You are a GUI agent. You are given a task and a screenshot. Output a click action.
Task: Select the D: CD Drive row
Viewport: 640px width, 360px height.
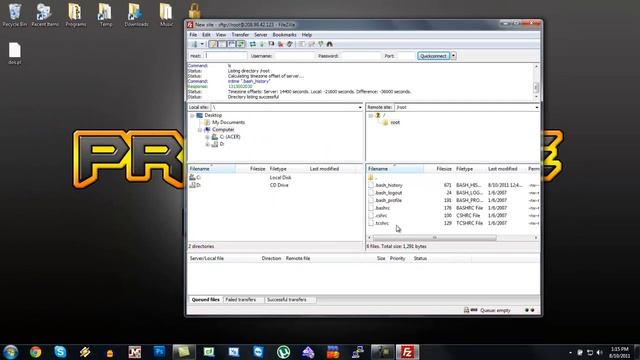coord(275,185)
